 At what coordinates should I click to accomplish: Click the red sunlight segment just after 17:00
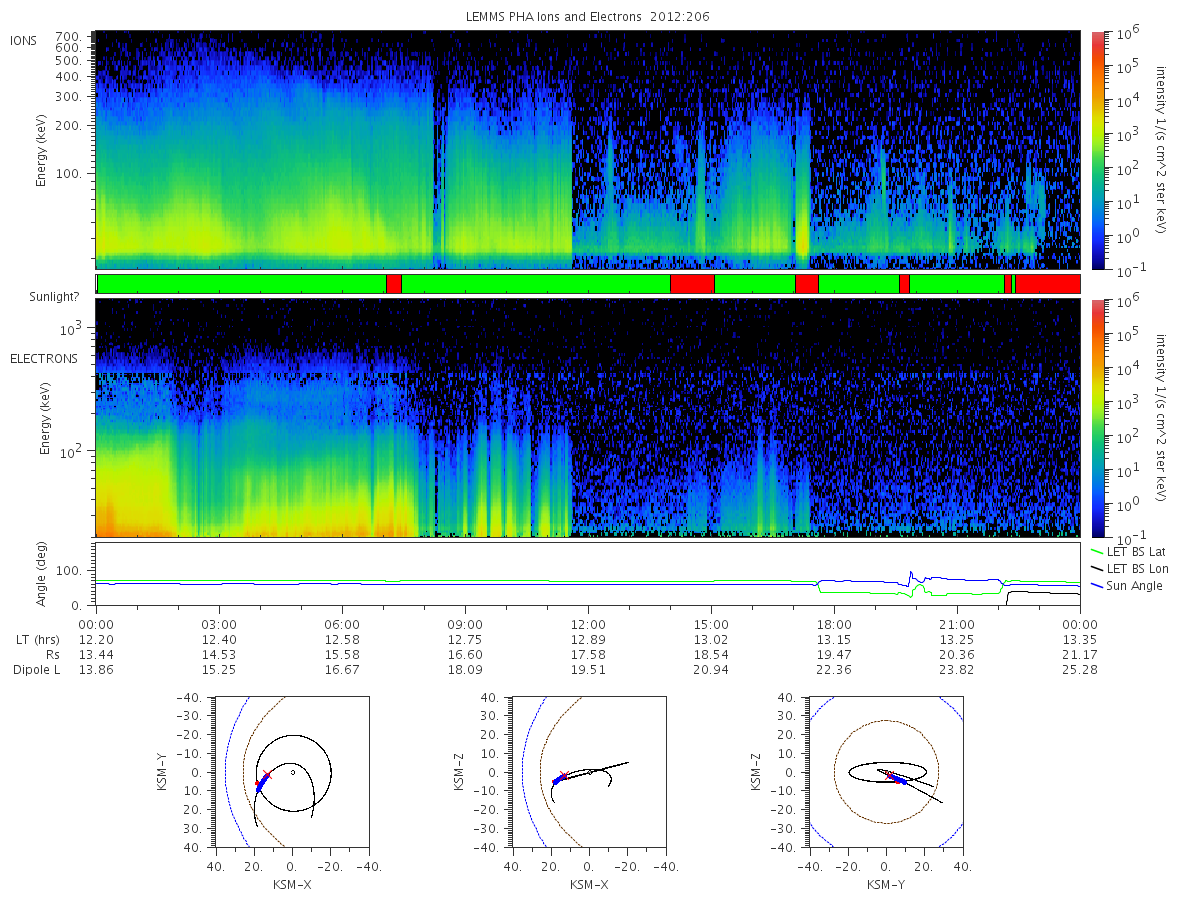click(807, 284)
